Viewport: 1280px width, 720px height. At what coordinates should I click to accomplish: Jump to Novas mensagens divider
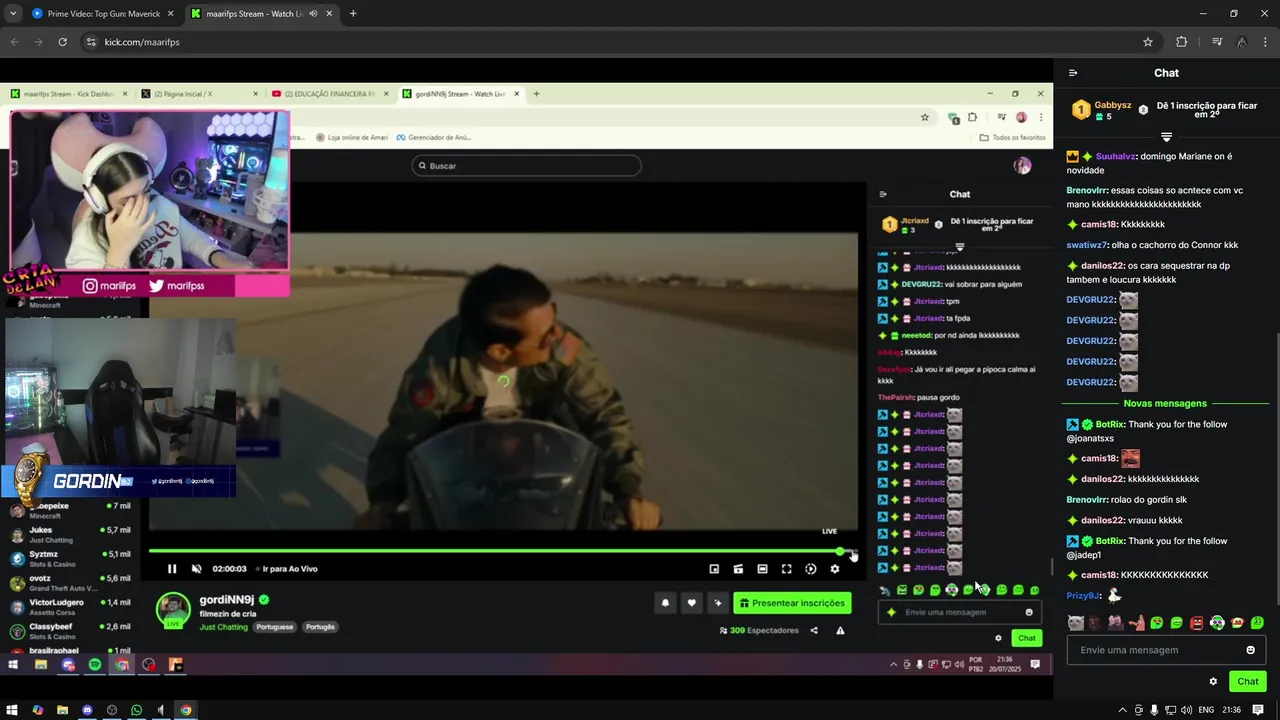[x=1165, y=403]
